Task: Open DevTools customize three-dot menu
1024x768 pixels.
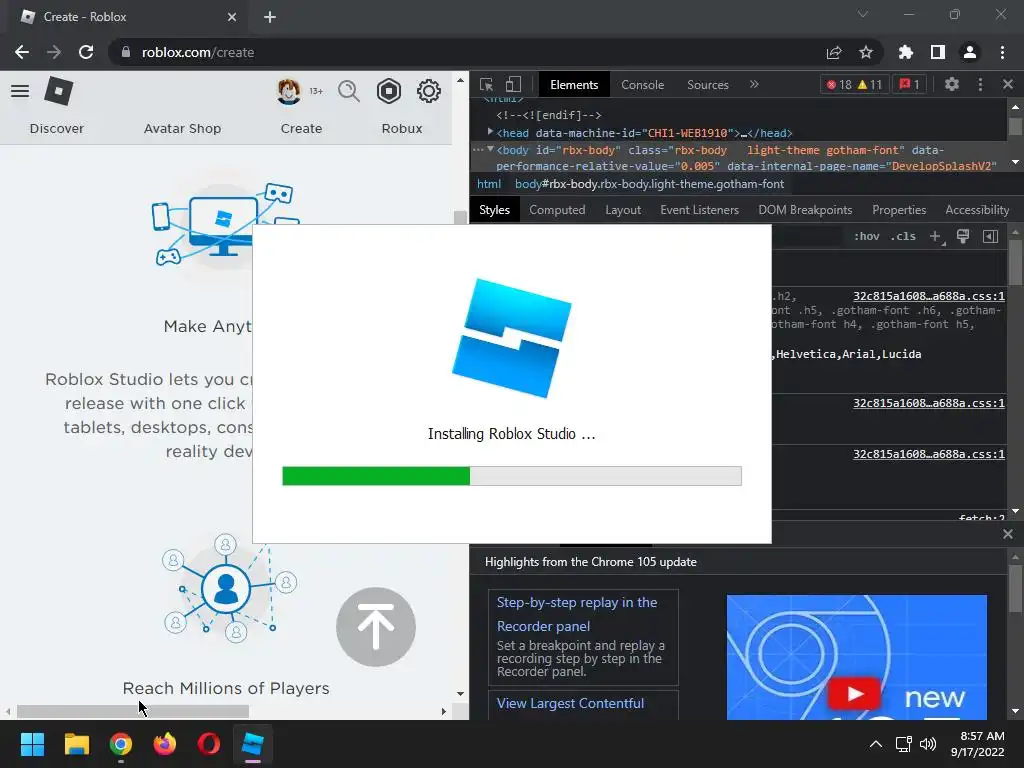Action: pyautogui.click(x=980, y=84)
